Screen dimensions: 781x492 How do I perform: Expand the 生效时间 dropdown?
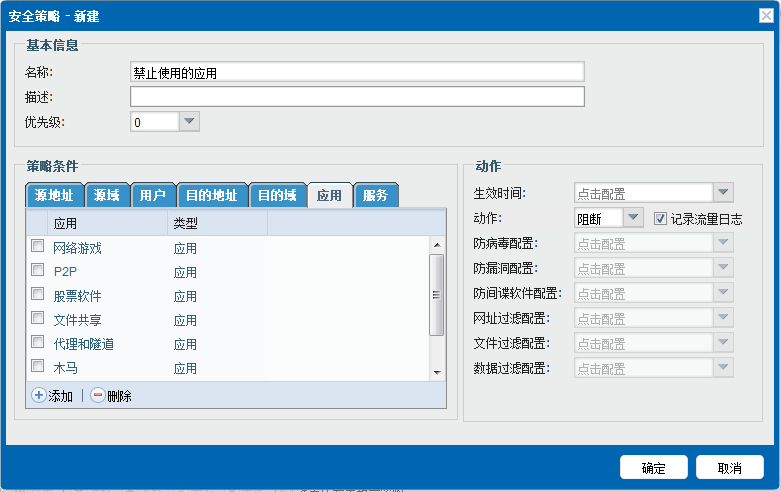click(x=724, y=193)
